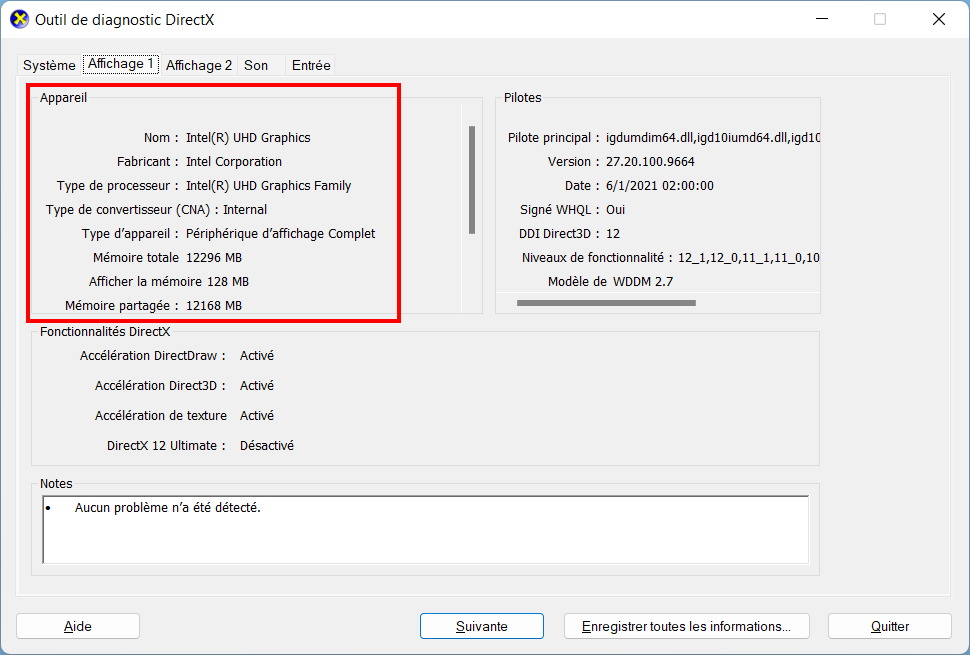Click the WDDM 2.7 driver model value
This screenshot has height=655, width=970.
tap(643, 282)
